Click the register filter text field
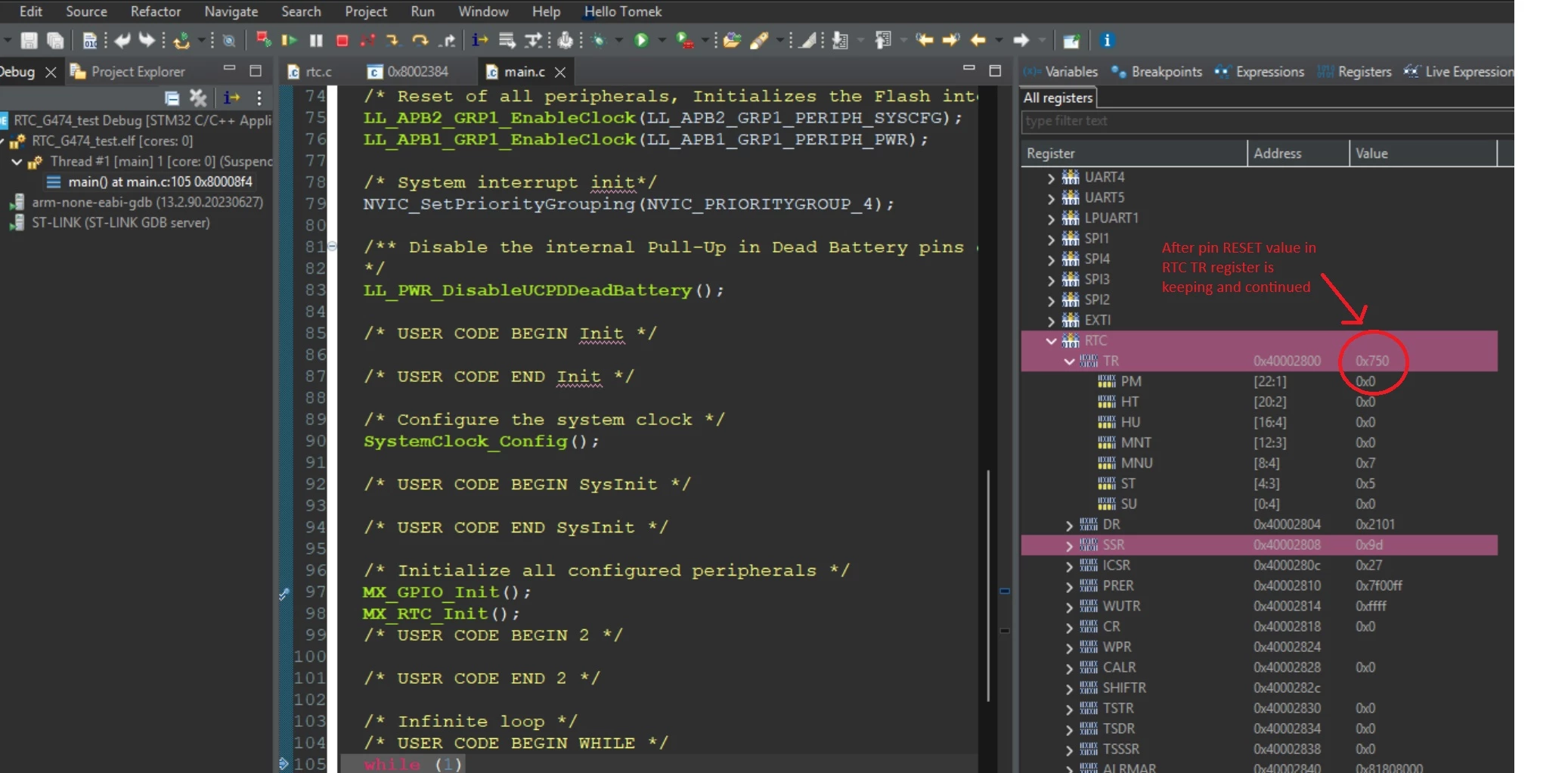This screenshot has height=773, width=1568. pyautogui.click(x=1266, y=121)
